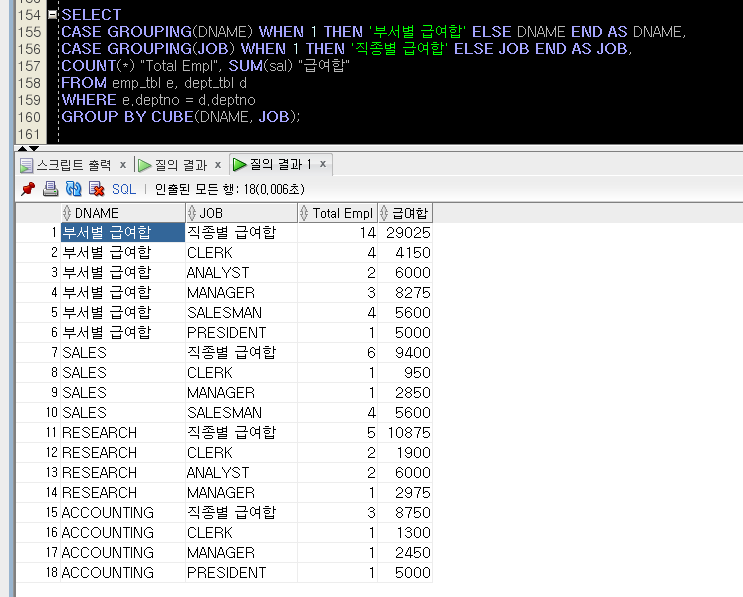The width and height of the screenshot is (743, 597).
Task: Select the RESEARCH cell in row 11
Action: tap(123, 433)
